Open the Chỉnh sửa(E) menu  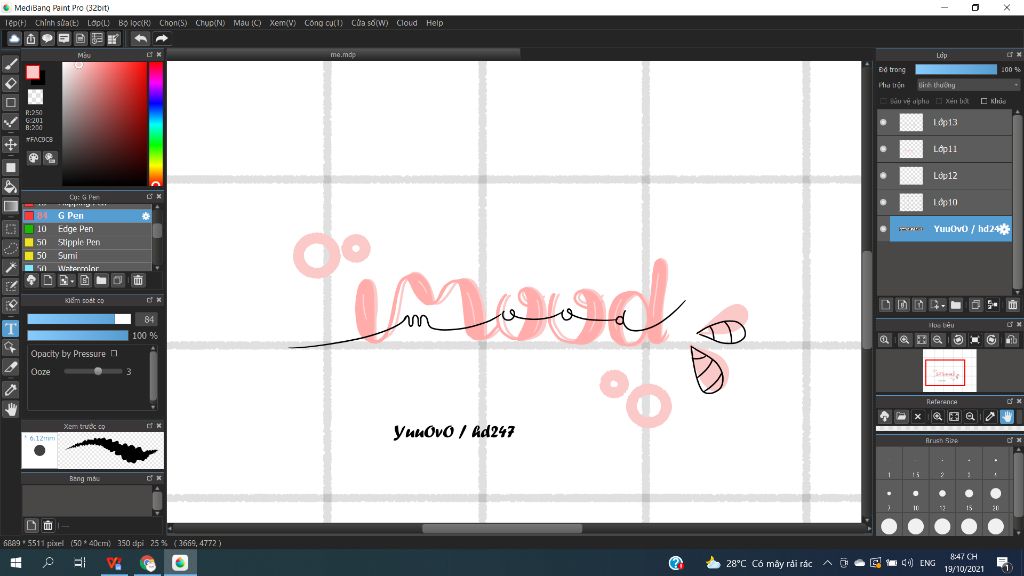tap(57, 23)
